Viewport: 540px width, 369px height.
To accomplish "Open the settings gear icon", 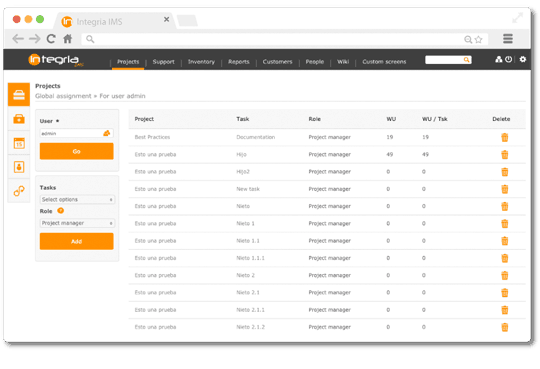I will pos(522,59).
